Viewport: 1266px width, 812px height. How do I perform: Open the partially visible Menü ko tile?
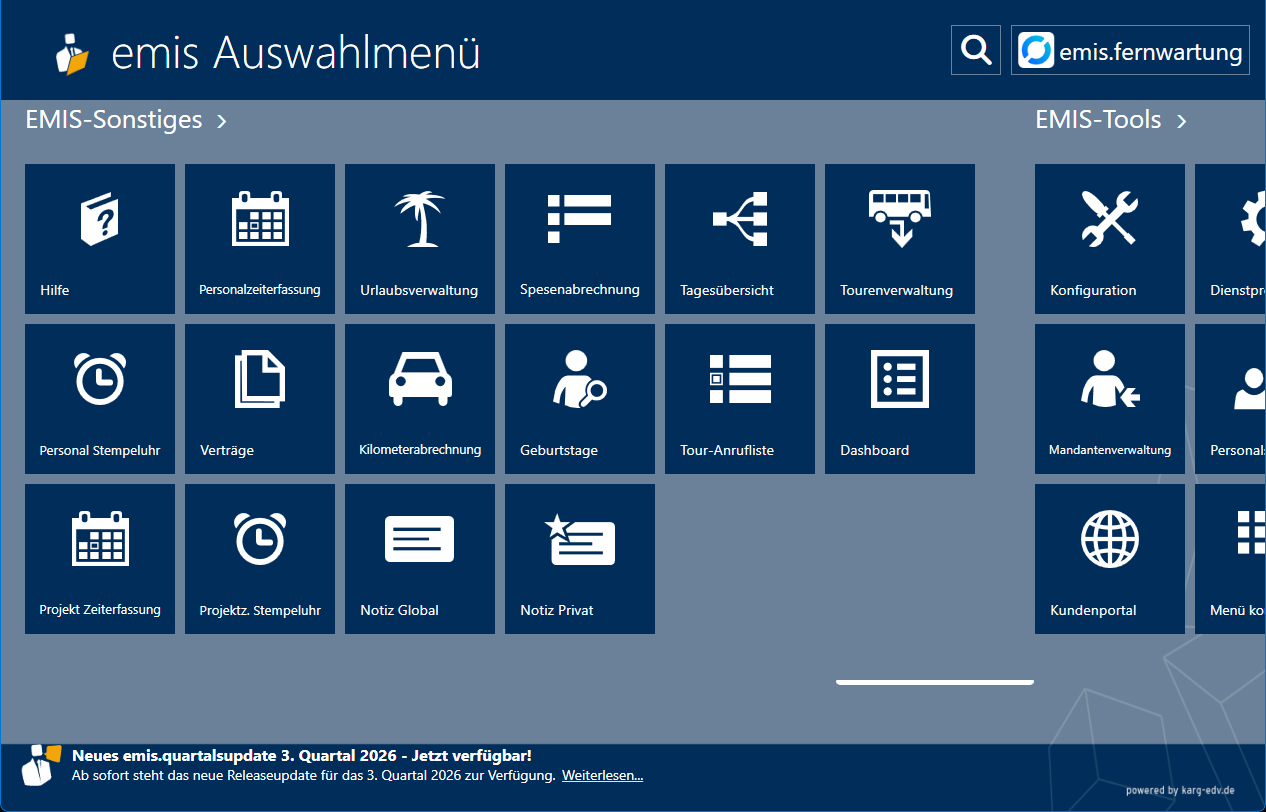tap(1230, 559)
